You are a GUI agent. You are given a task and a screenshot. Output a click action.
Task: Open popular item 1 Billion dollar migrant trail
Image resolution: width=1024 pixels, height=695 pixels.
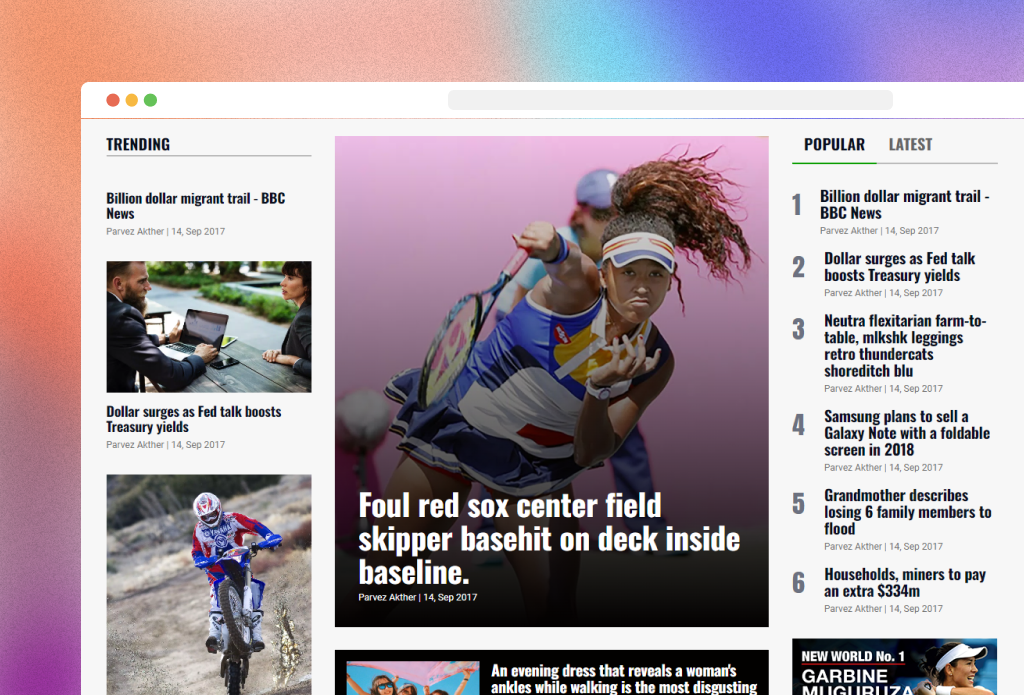[x=904, y=205]
